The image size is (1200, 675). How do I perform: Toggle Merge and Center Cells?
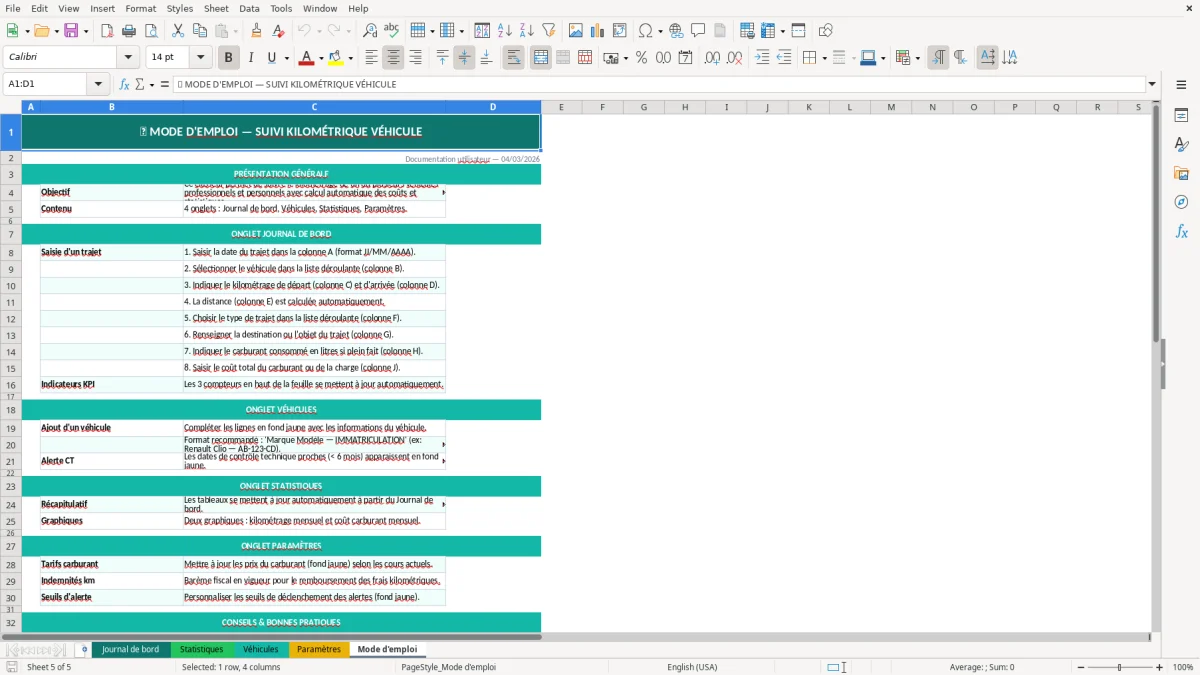[541, 58]
